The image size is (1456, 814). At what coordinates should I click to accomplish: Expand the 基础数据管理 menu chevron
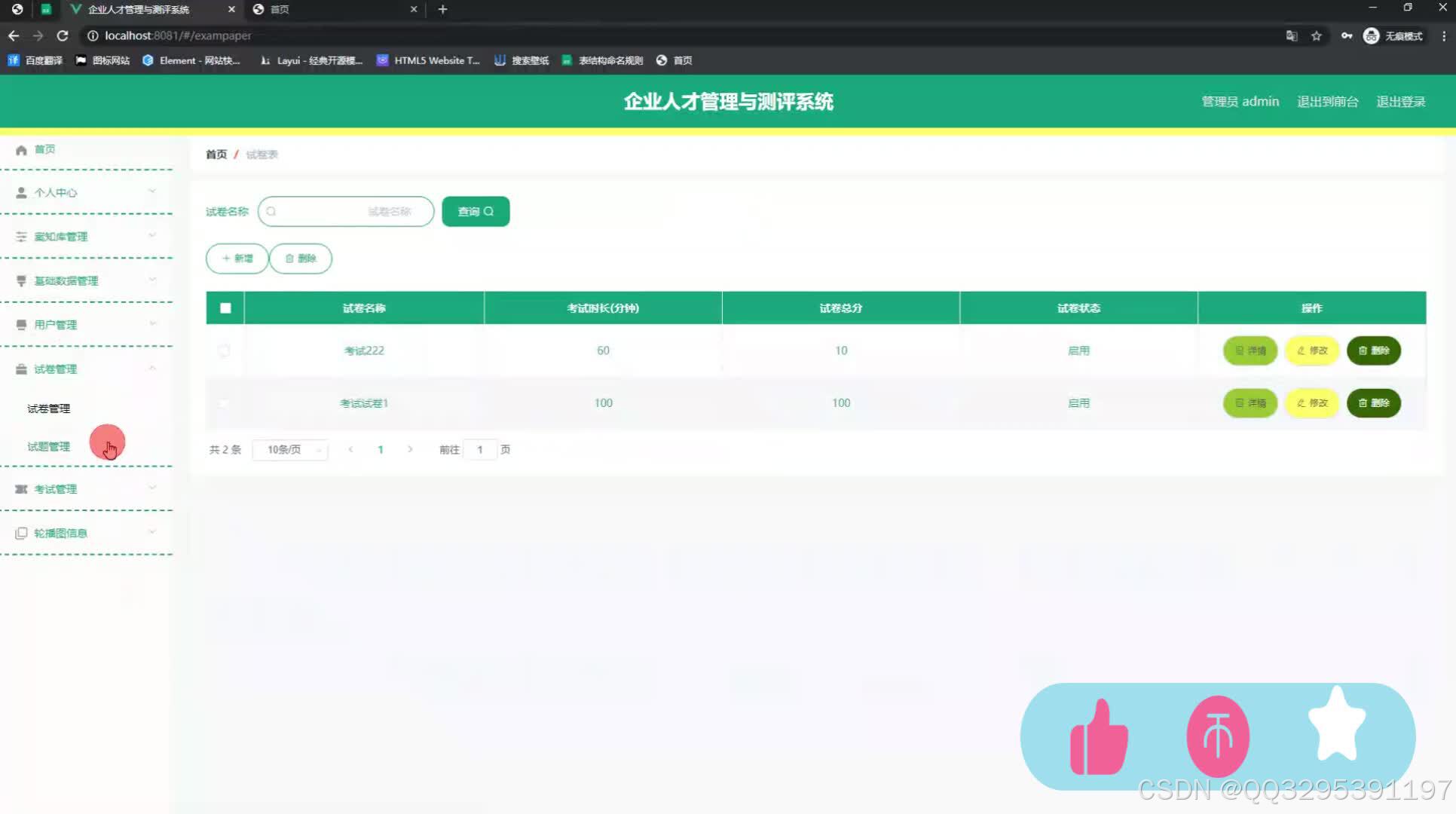point(152,280)
